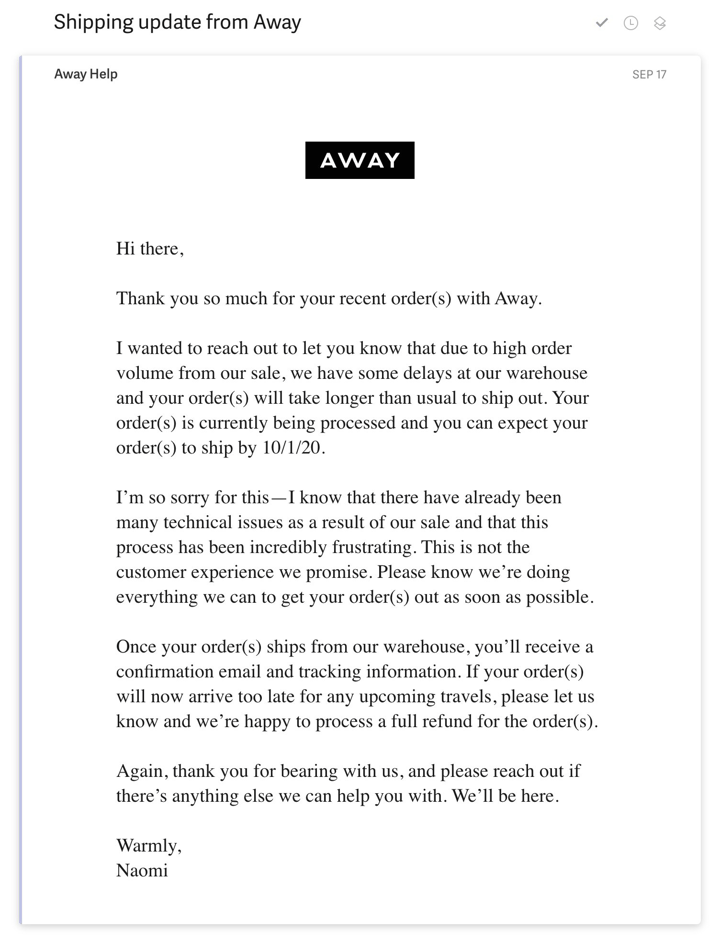Click the Warmly closing line

pyautogui.click(x=148, y=845)
